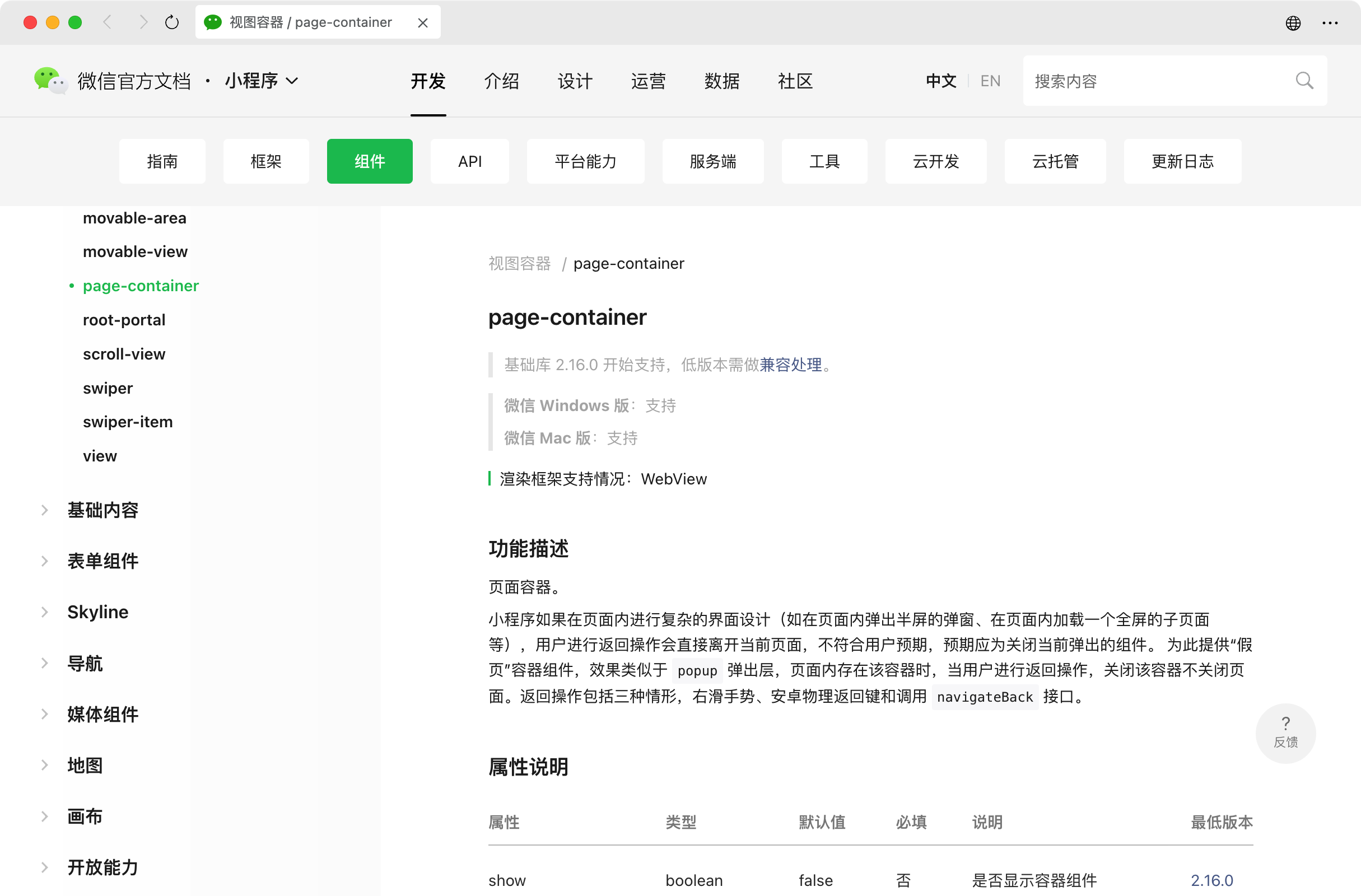The image size is (1361, 896).
Task: Click the 属性说明 heading
Action: (x=528, y=766)
